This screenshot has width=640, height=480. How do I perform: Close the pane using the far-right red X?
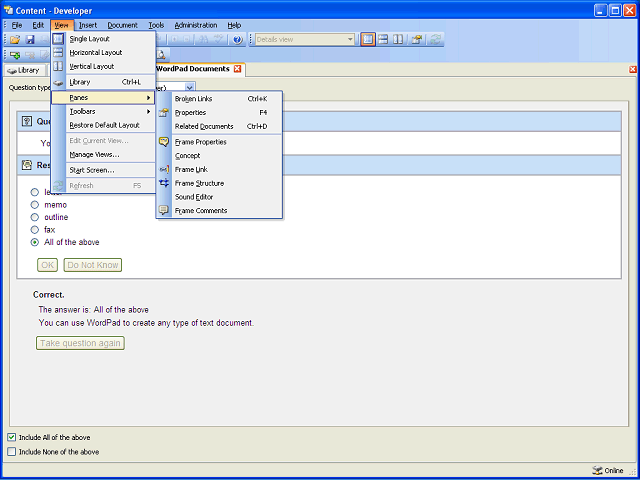pyautogui.click(x=633, y=70)
